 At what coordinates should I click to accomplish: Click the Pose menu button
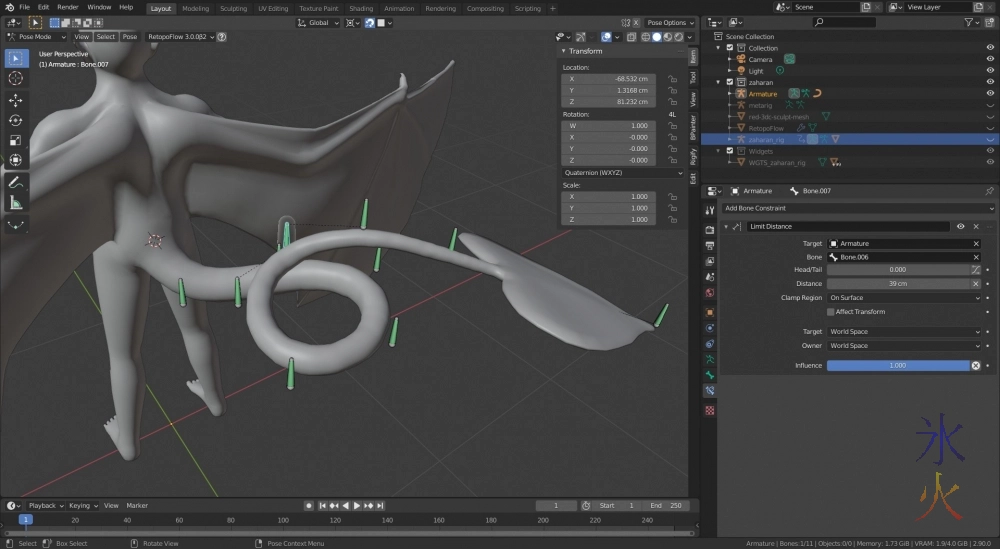click(x=130, y=37)
